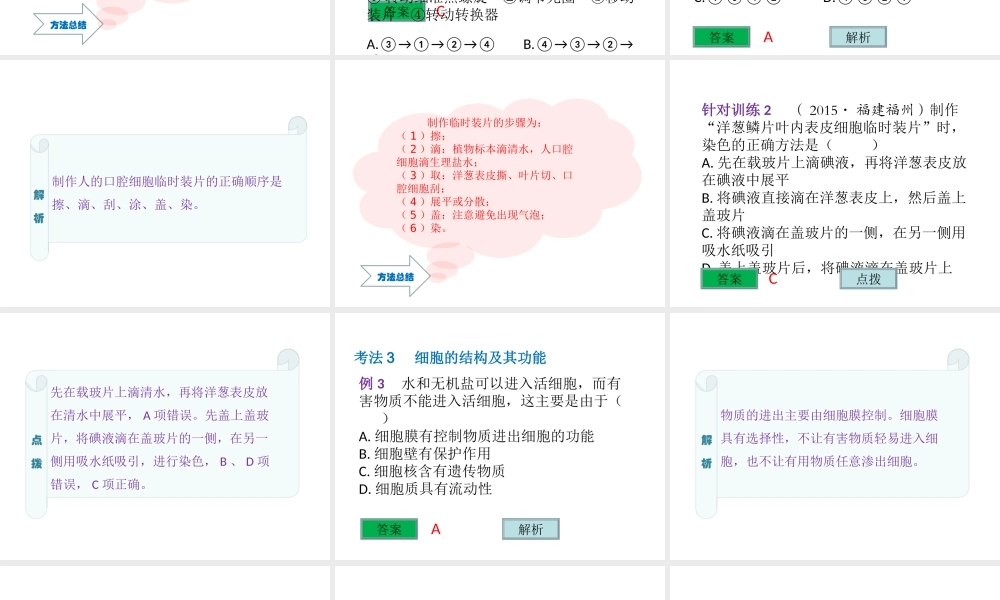
Task: Click the line 胞，也不让有用物质任意渗出细胞。
Action: pyautogui.click(x=821, y=461)
